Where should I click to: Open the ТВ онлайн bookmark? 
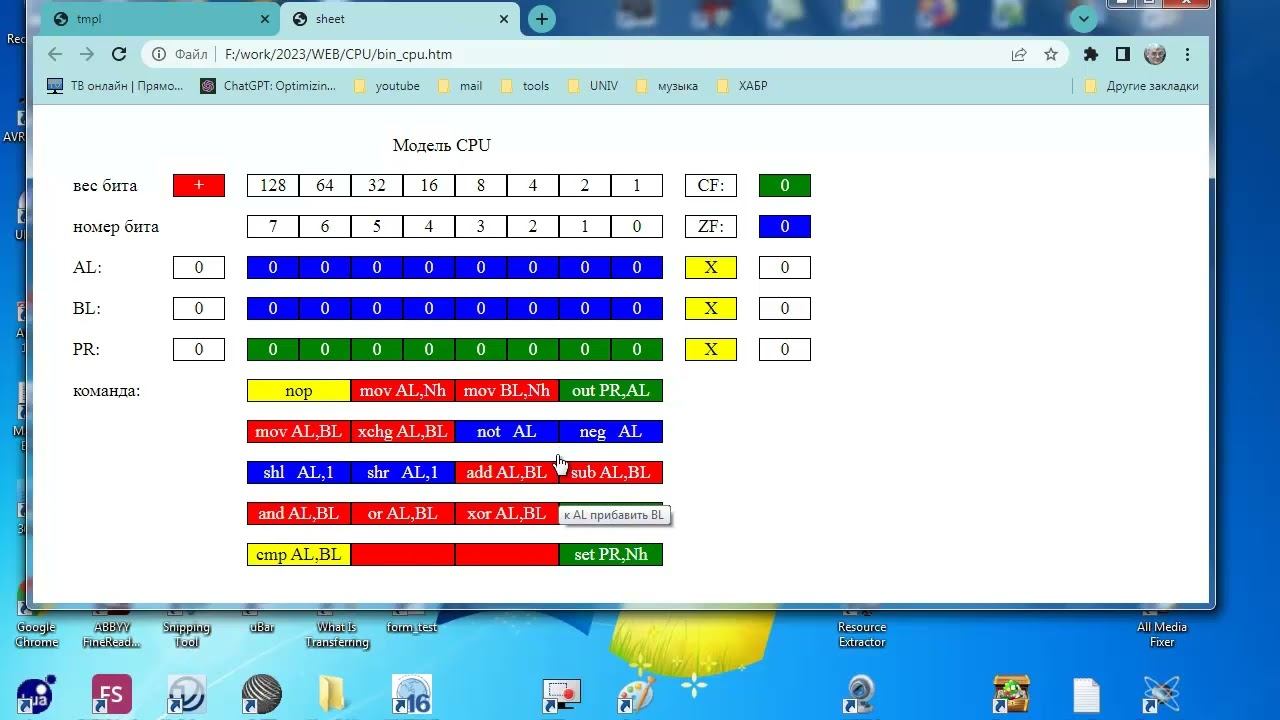click(116, 86)
